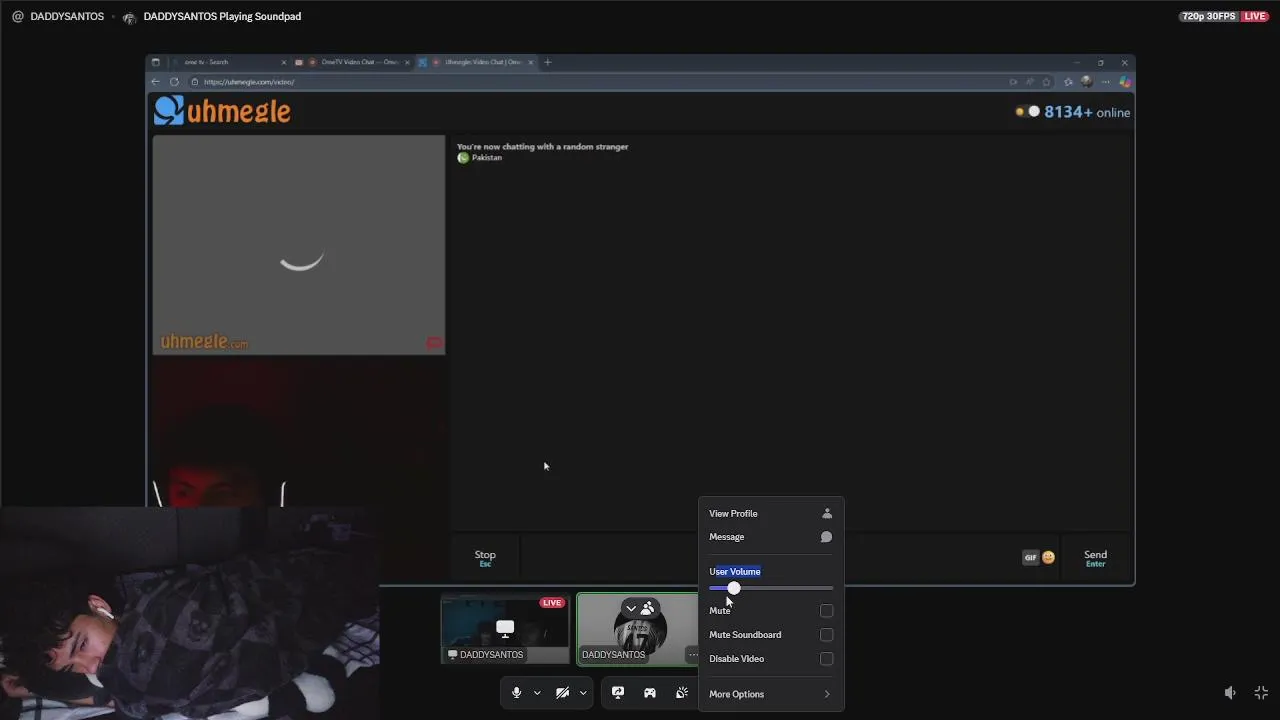Viewport: 1280px width, 720px height.
Task: Check the Disable Video checkbox
Action: pyautogui.click(x=826, y=659)
